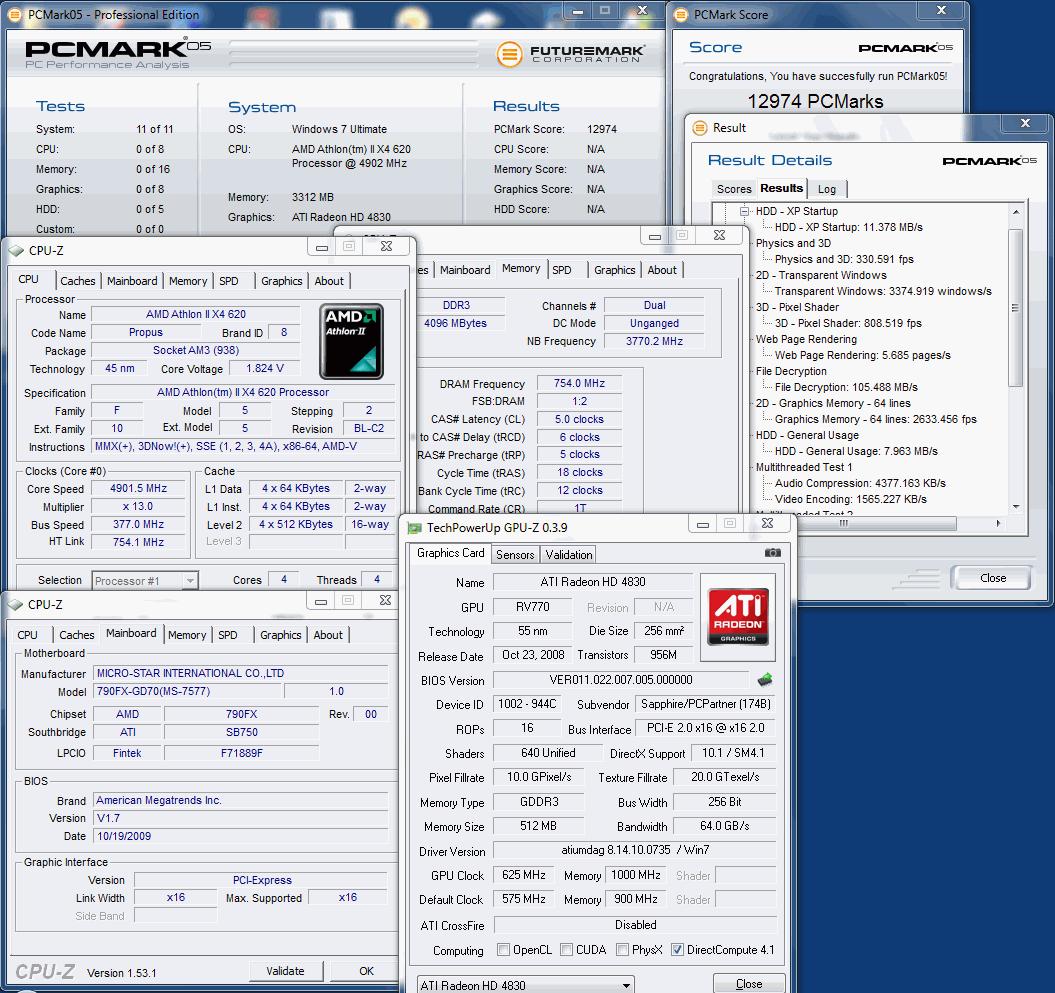Click the Futuremark orange logo icon
Image resolution: width=1055 pixels, height=993 pixels.
tap(509, 54)
